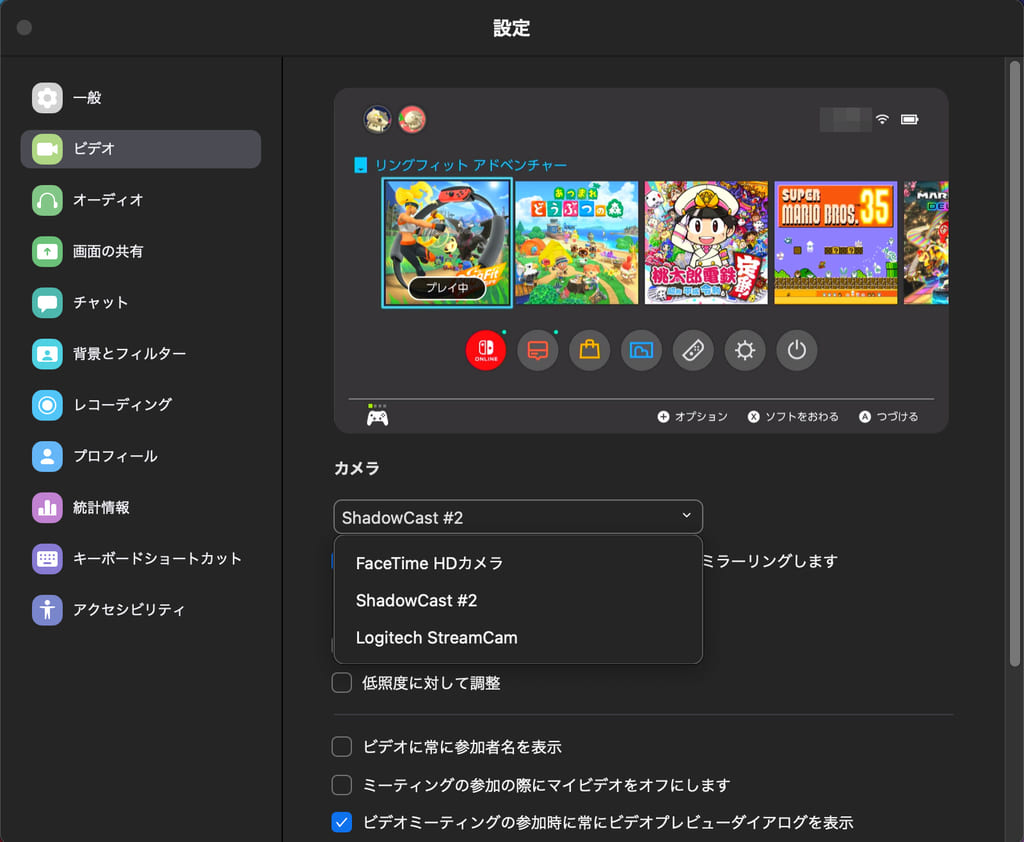The width and height of the screenshot is (1024, 842).
Task: Open the Switch album icon
Action: 641,350
